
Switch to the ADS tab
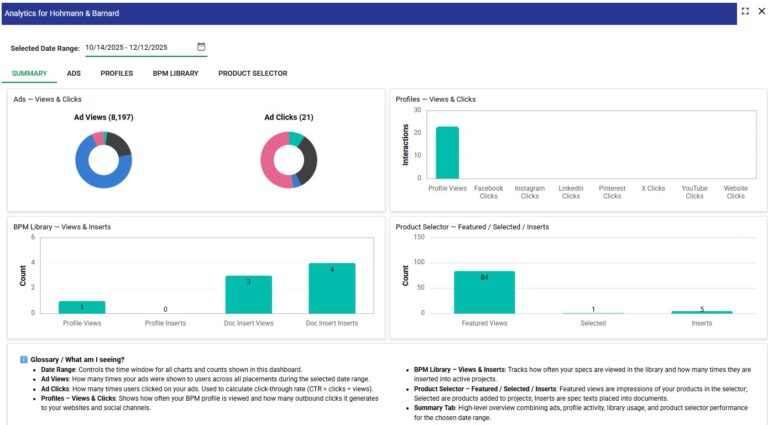click(74, 73)
